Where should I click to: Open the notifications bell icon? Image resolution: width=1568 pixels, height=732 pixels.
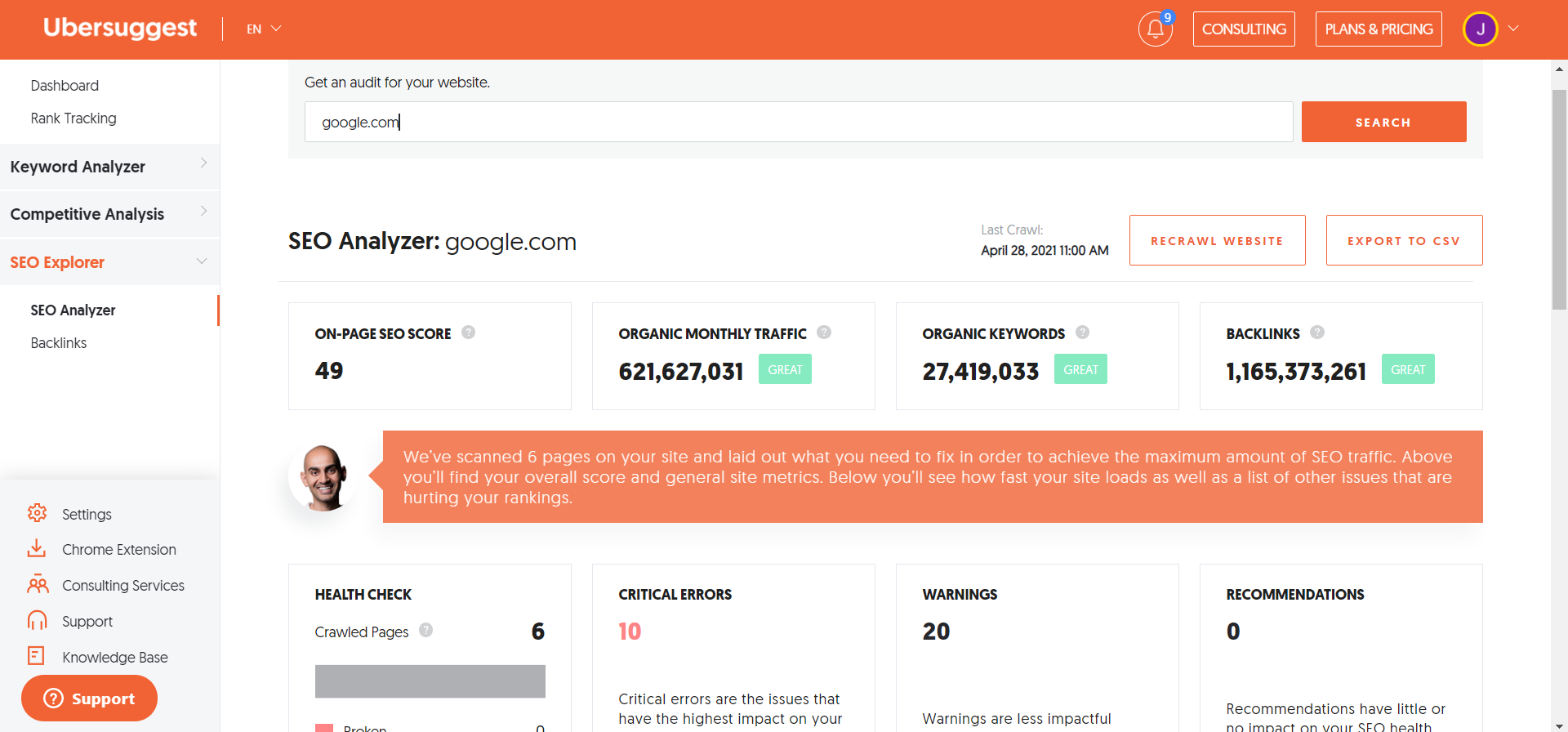(1155, 29)
